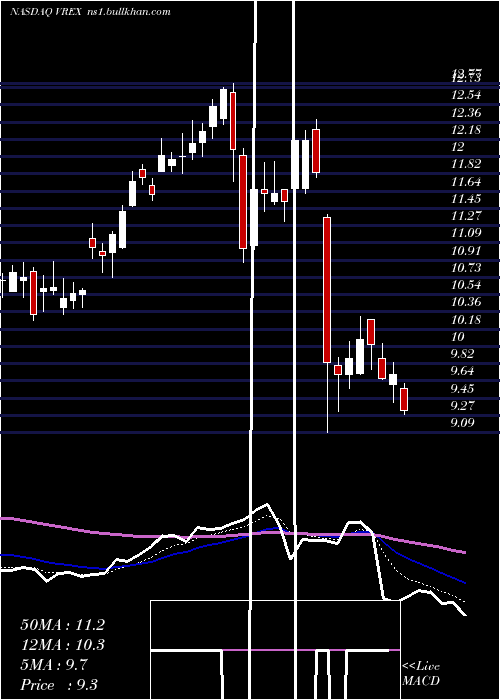Select the 12.36 price axis label

pyautogui.click(x=466, y=112)
